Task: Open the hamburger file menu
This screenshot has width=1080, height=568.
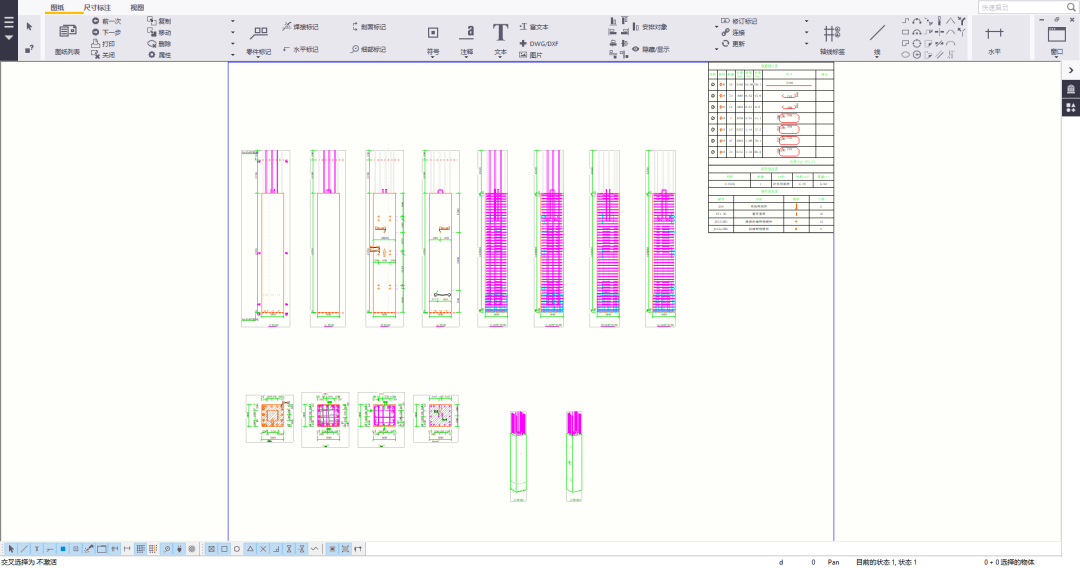Action: (x=9, y=22)
